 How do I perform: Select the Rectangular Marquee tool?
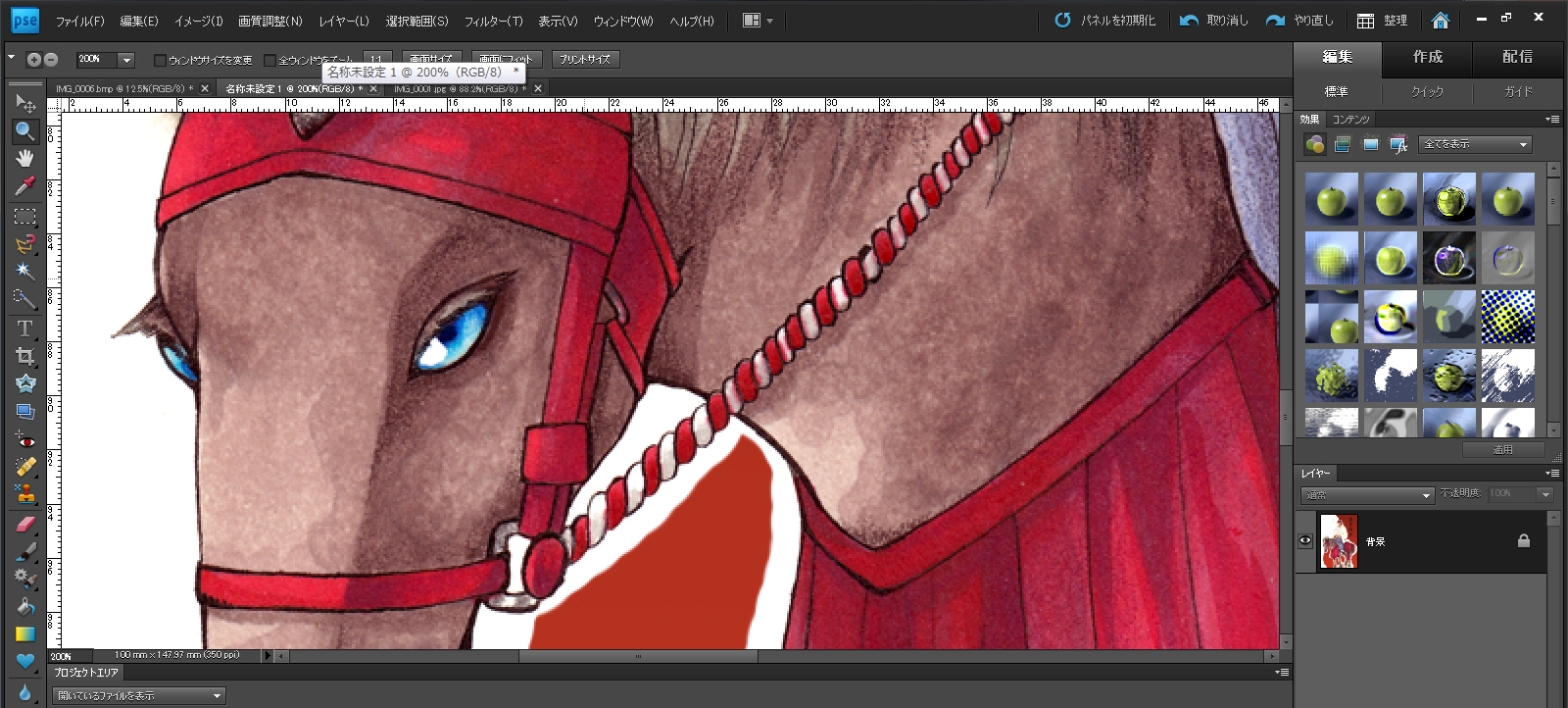(25, 216)
